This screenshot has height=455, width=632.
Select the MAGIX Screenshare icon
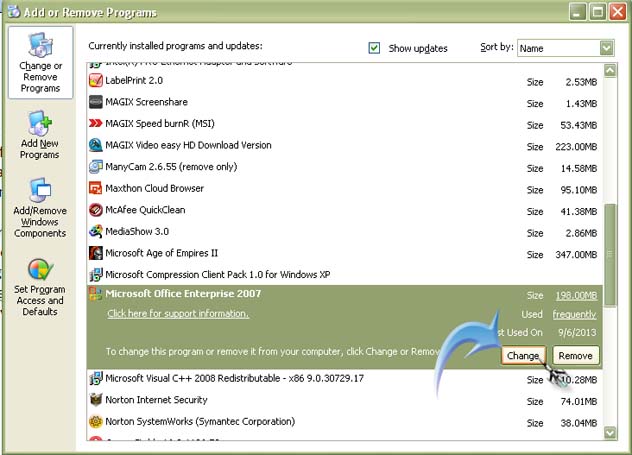pyautogui.click(x=96, y=102)
